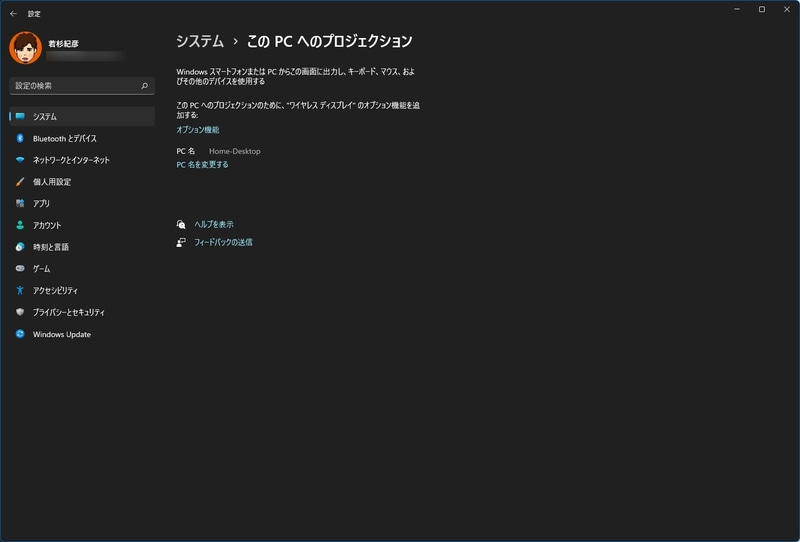Focus the 設定の検索 search field
Viewport: 800px width, 542px height.
[x=82, y=86]
